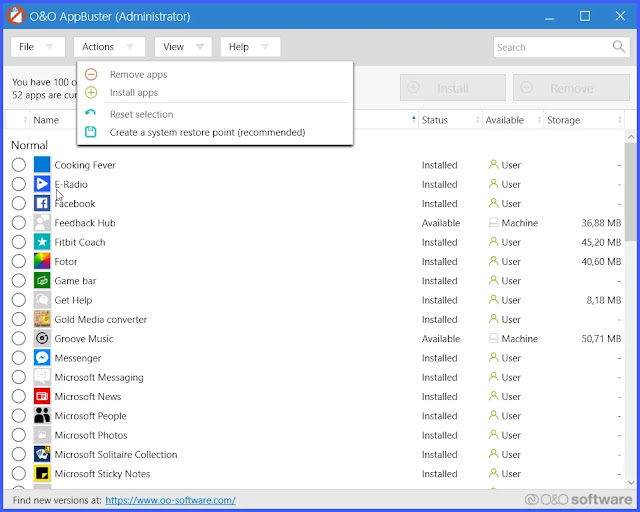
Task: Click the '45,20 MB' storage value
Action: coord(601,242)
